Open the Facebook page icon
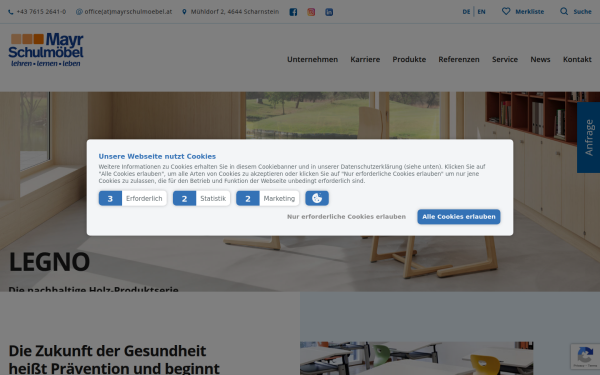This screenshot has width=600, height=375. click(293, 12)
